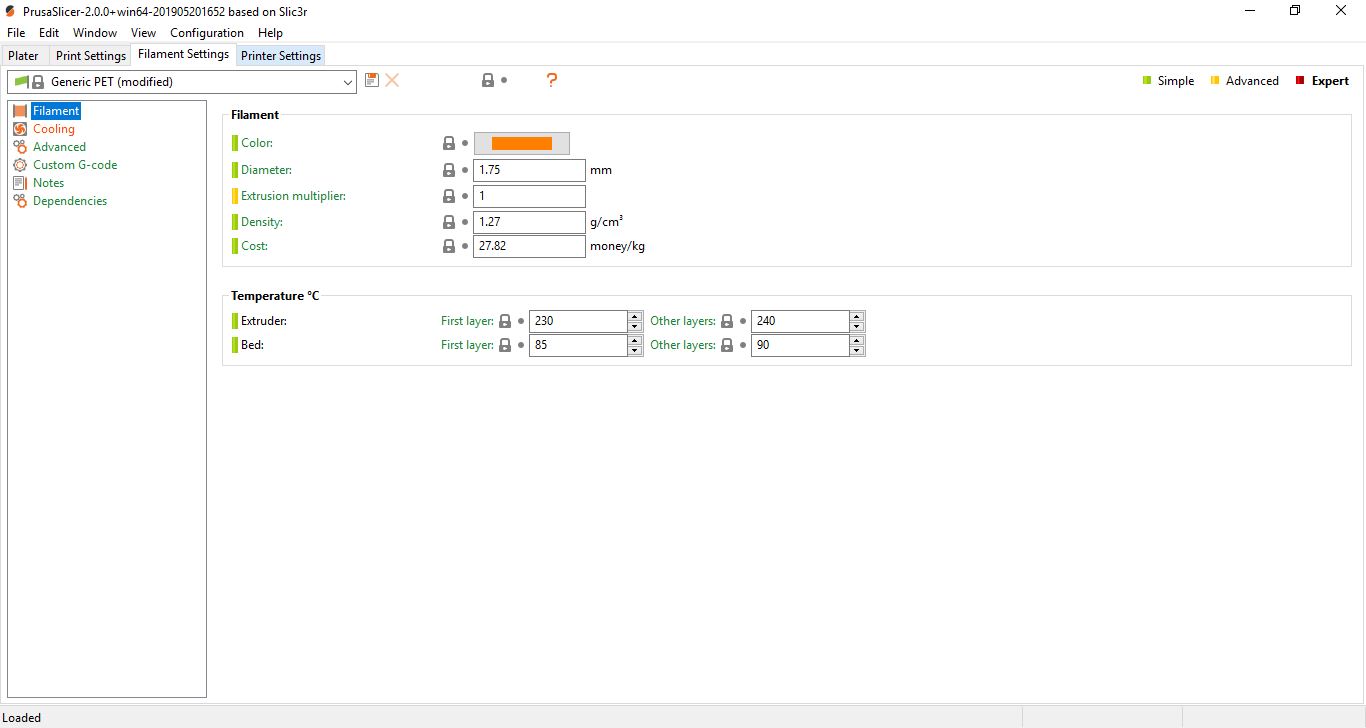Click the reset dot in the Diameter row

465,170
